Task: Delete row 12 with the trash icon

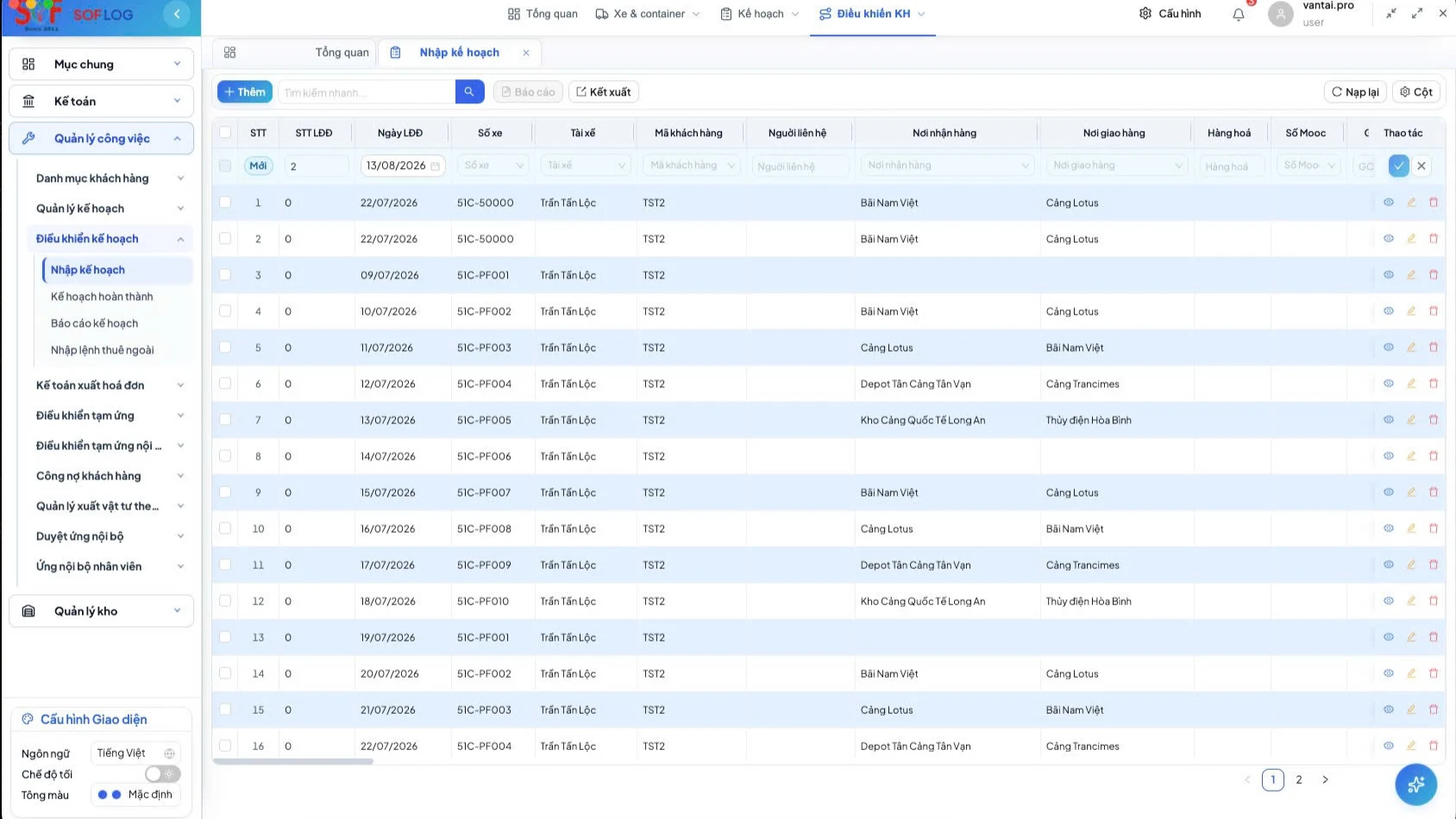Action: pyautogui.click(x=1434, y=601)
